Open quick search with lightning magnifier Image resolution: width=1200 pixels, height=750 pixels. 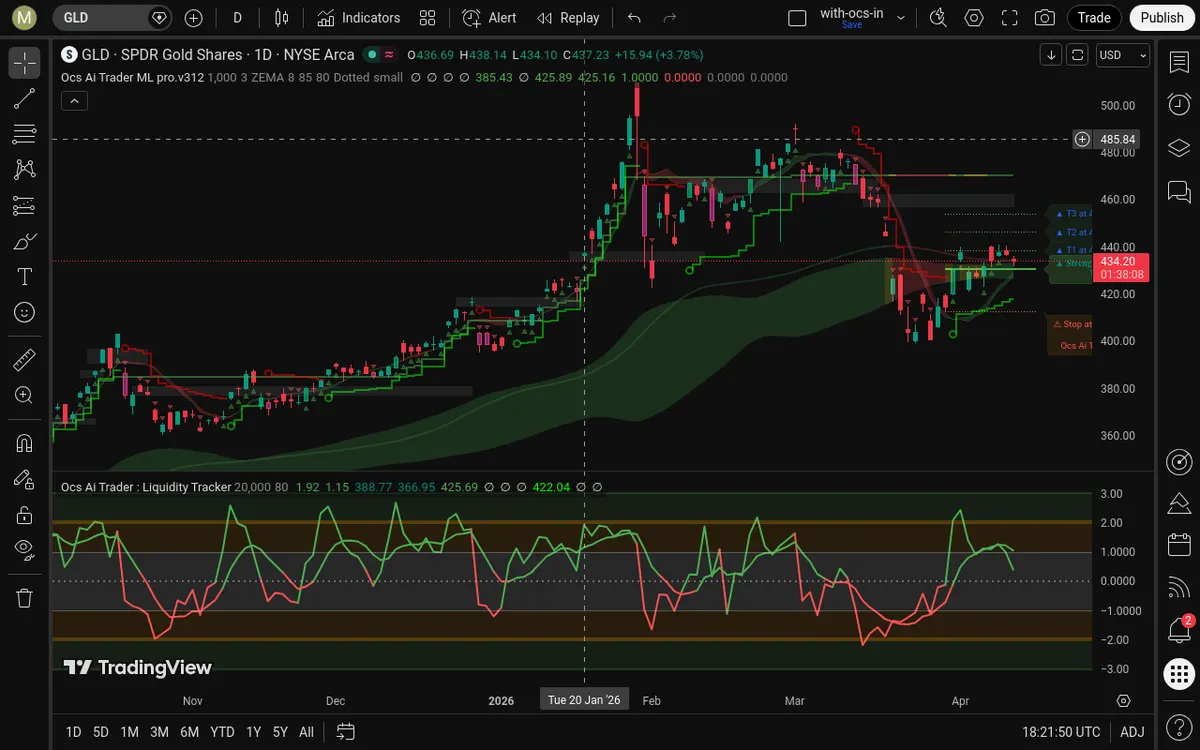click(937, 18)
